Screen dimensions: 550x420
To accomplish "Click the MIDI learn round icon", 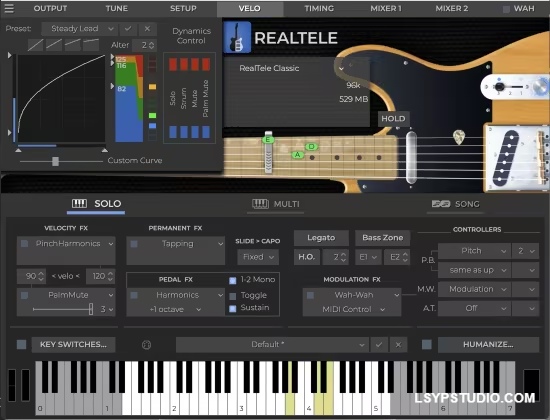I will pos(146,345).
